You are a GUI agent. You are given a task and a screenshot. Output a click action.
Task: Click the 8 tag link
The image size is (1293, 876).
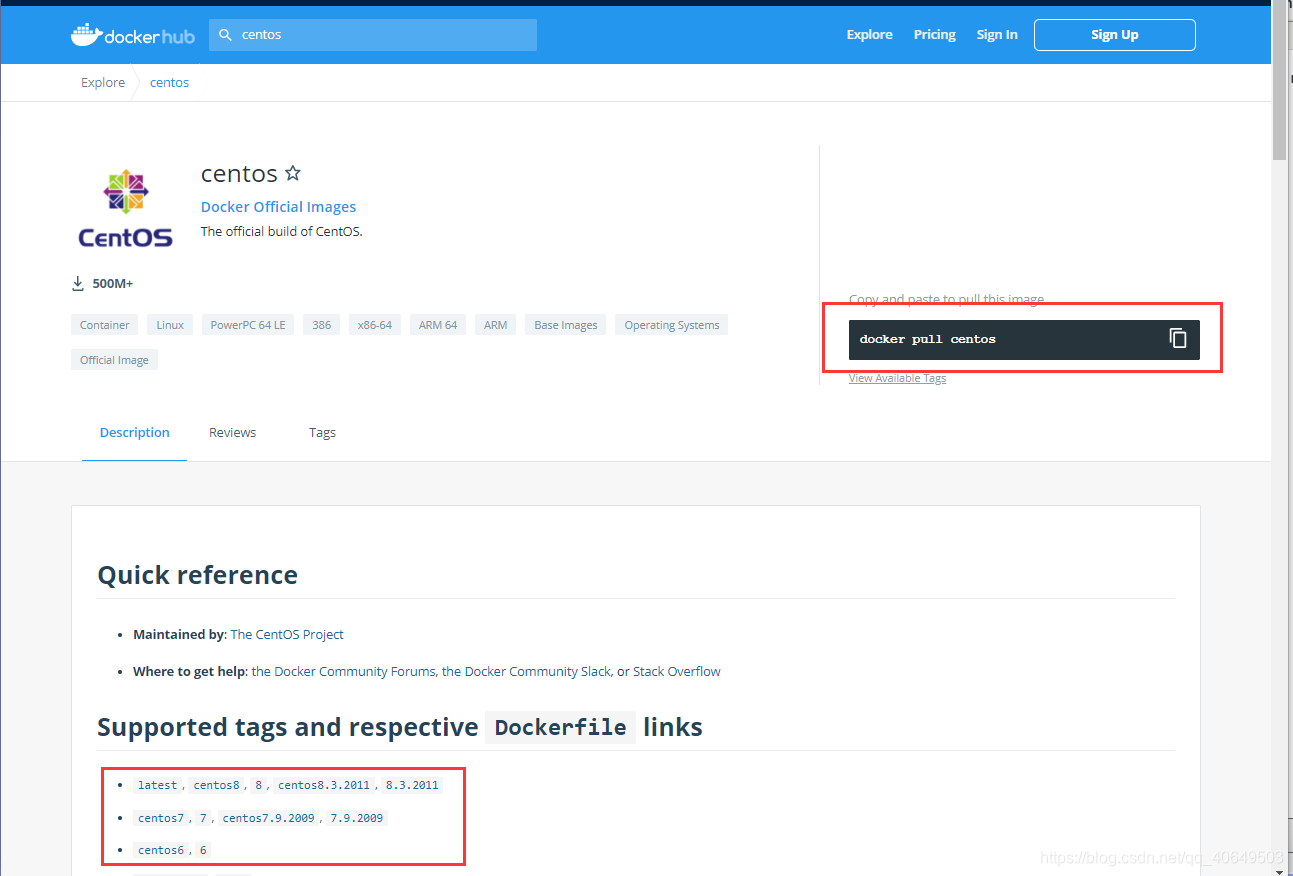click(258, 785)
